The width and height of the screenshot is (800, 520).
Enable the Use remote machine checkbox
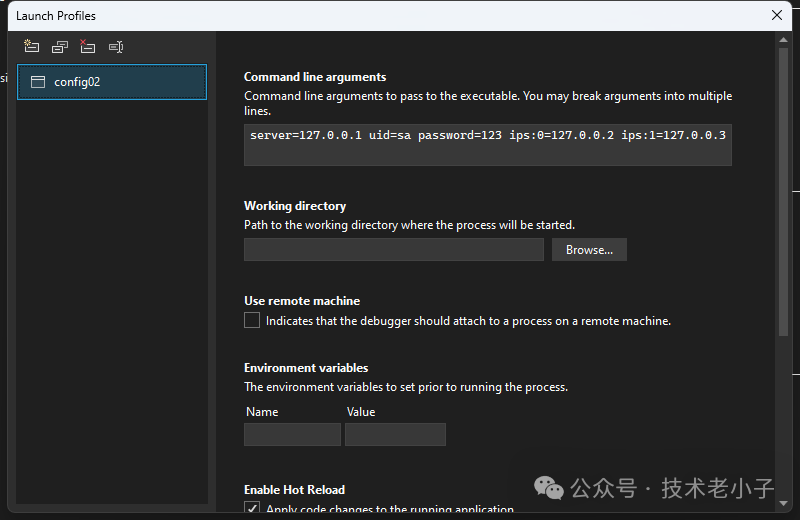[252, 321]
